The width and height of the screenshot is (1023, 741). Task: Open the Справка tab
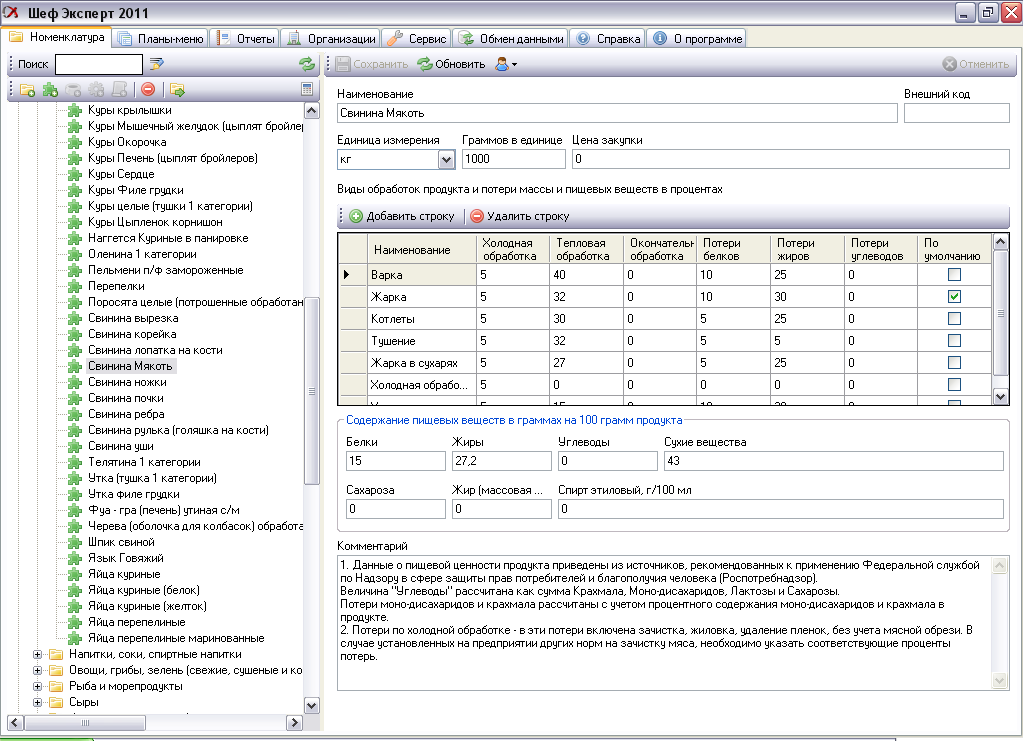coord(608,38)
